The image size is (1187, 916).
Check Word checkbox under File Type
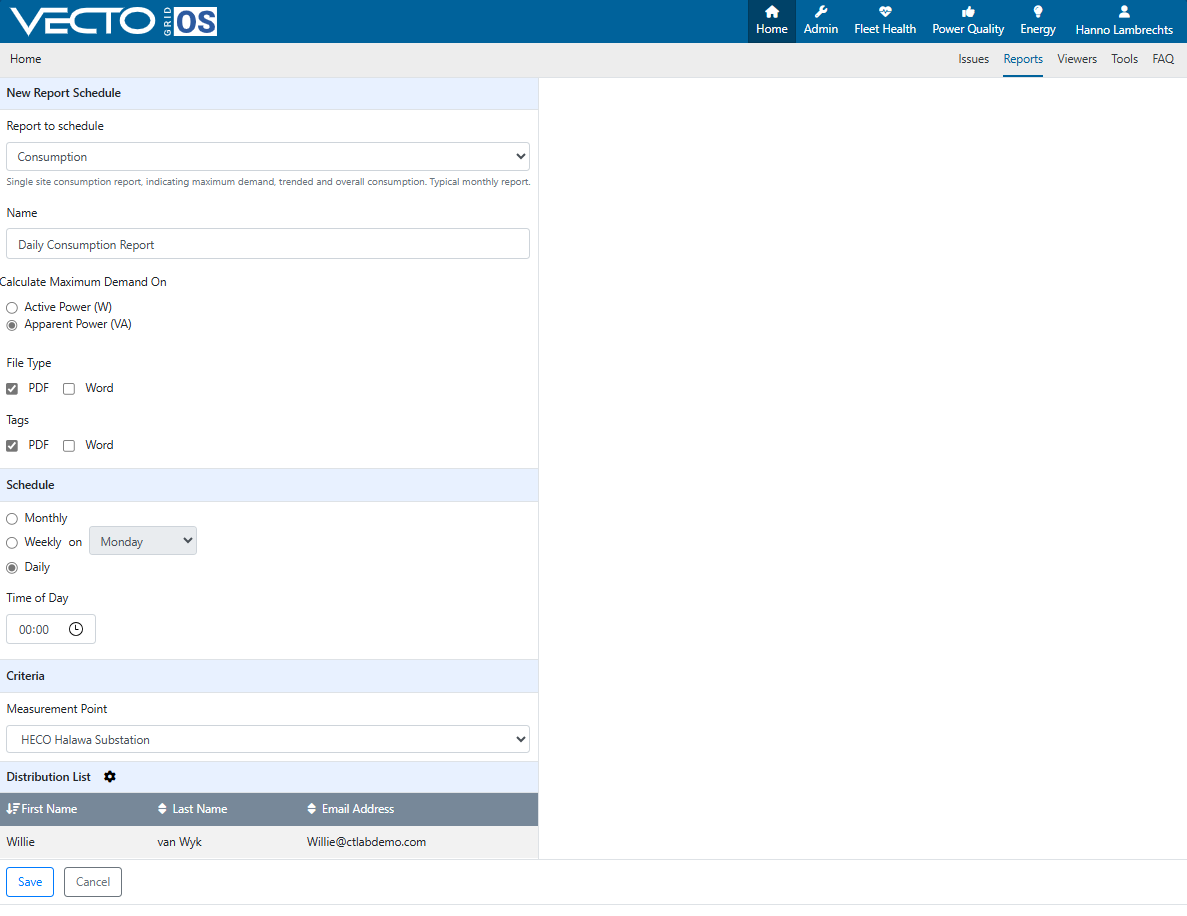coord(69,388)
